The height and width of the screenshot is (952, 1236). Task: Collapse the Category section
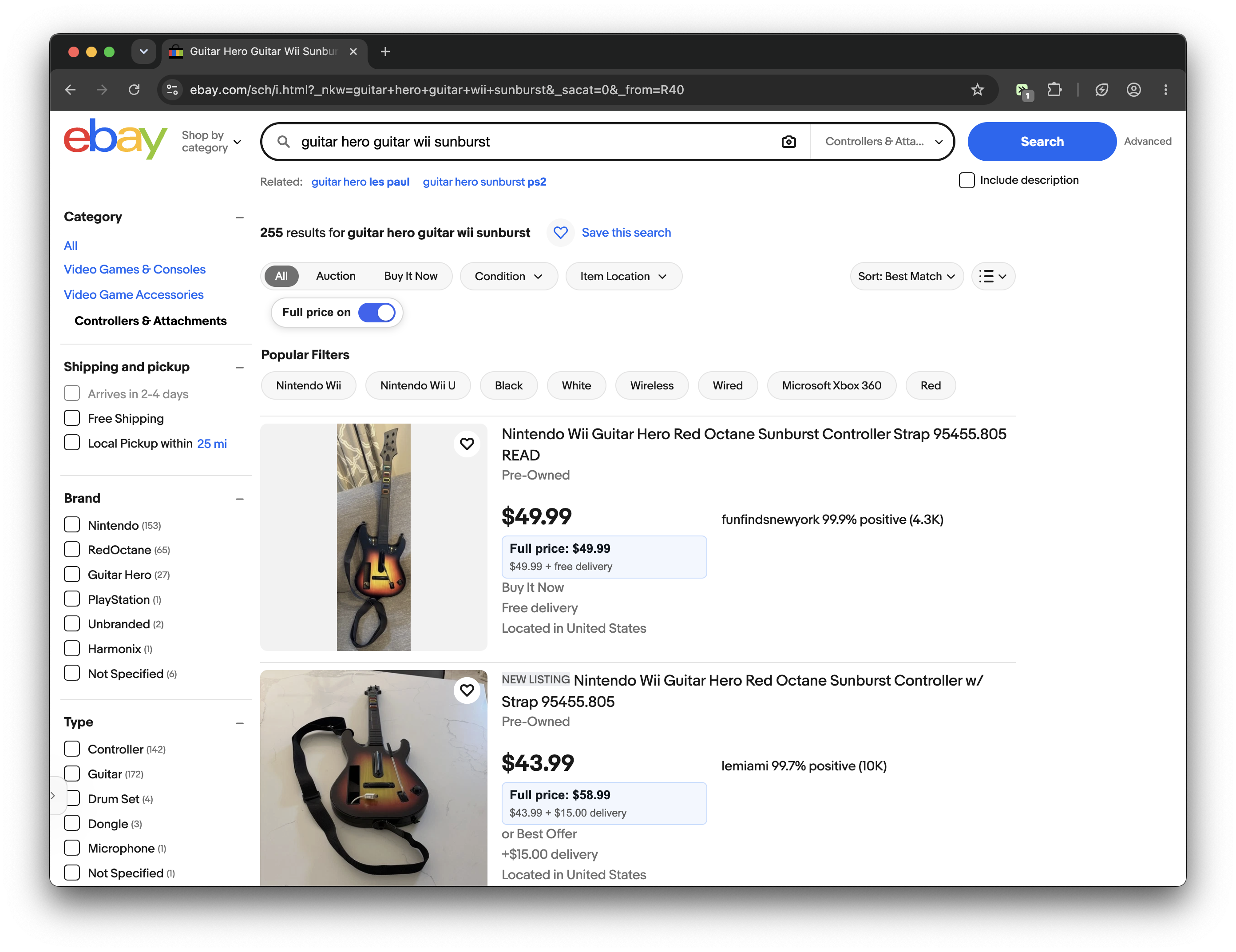pyautogui.click(x=240, y=217)
